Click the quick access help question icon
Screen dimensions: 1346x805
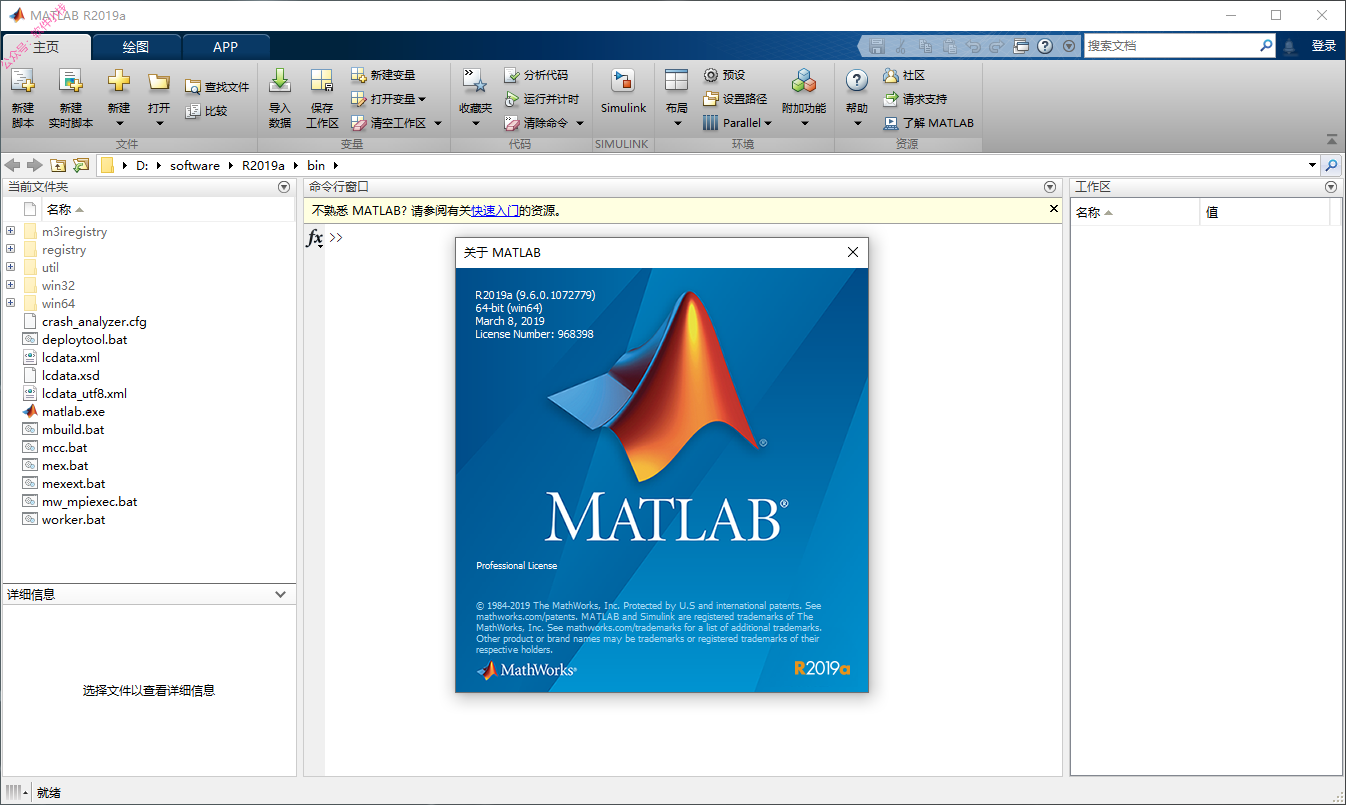point(1045,46)
